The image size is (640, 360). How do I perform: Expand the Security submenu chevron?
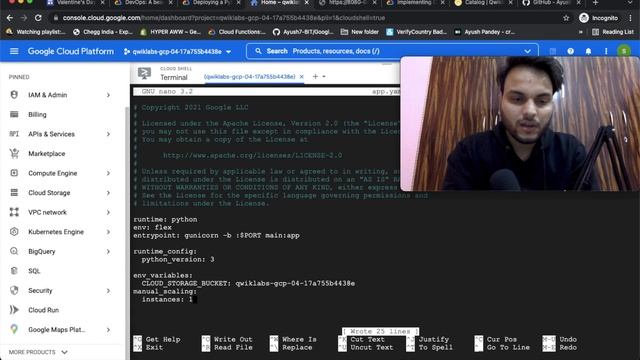click(x=108, y=291)
